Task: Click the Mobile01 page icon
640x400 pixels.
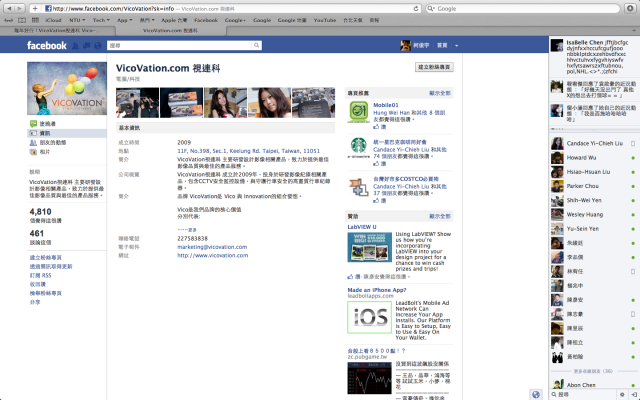Action: pyautogui.click(x=358, y=111)
